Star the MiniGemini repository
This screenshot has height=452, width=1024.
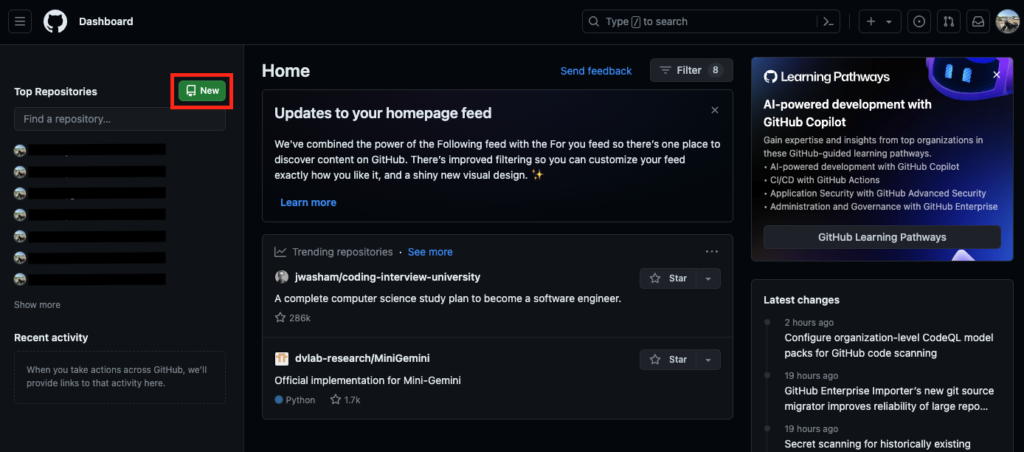[668, 359]
